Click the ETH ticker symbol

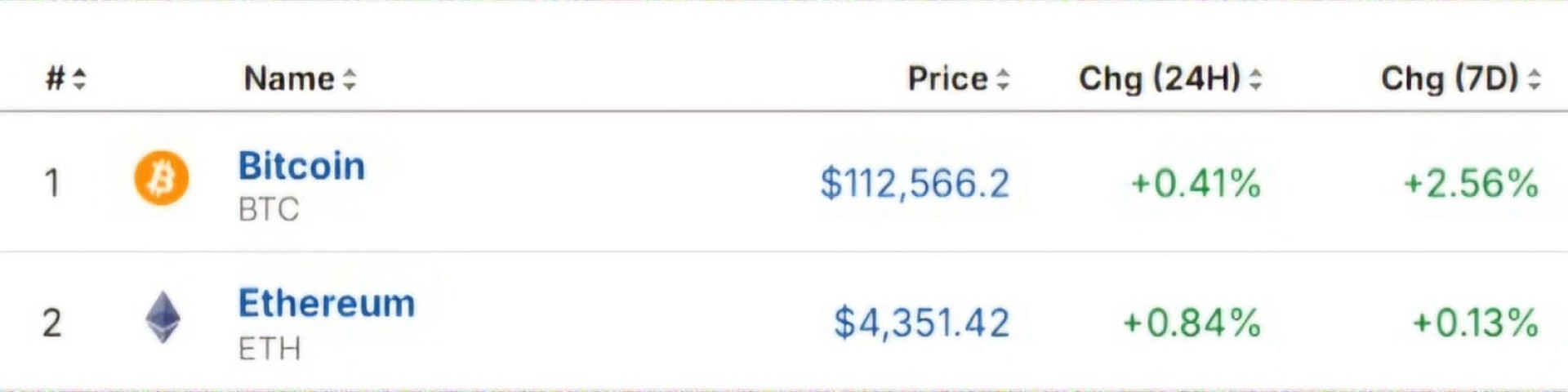tap(269, 350)
